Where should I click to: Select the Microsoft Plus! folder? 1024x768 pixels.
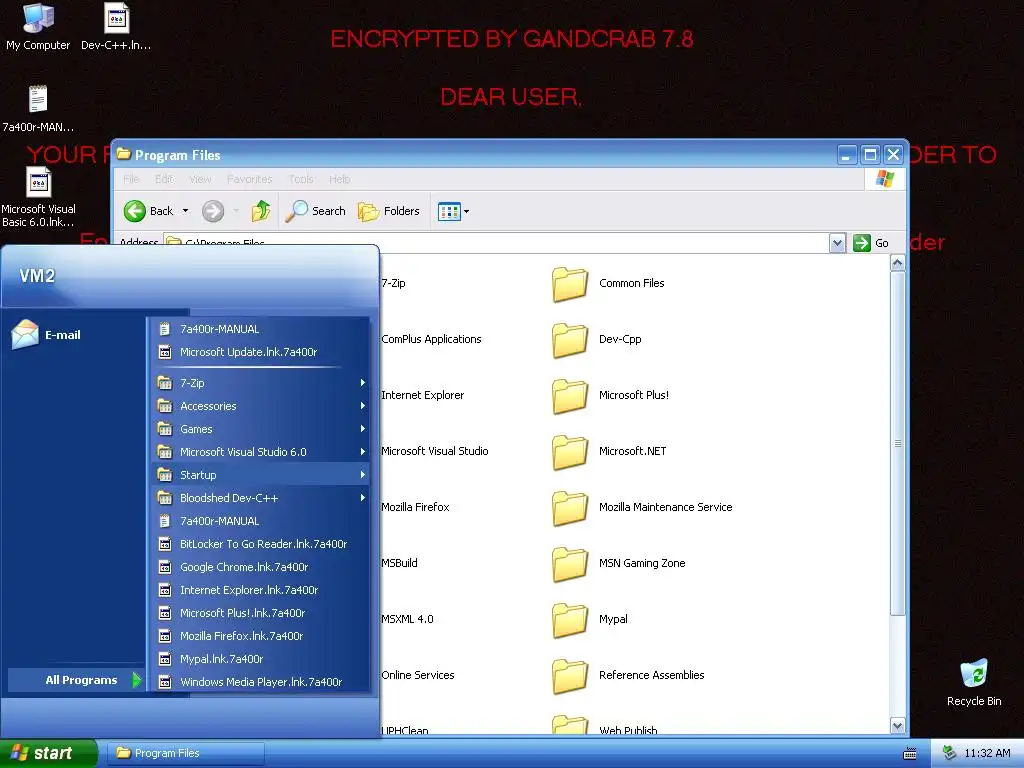tap(611, 395)
